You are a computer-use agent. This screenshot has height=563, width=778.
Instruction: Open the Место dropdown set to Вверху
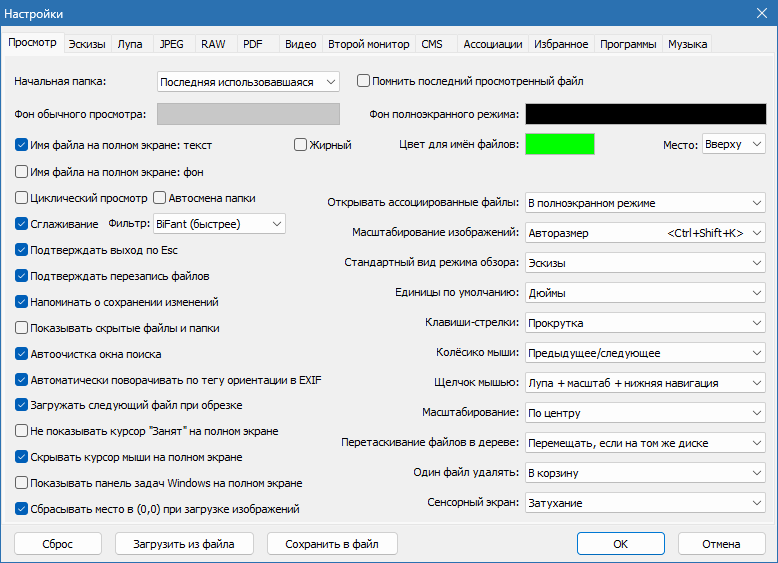[733, 144]
